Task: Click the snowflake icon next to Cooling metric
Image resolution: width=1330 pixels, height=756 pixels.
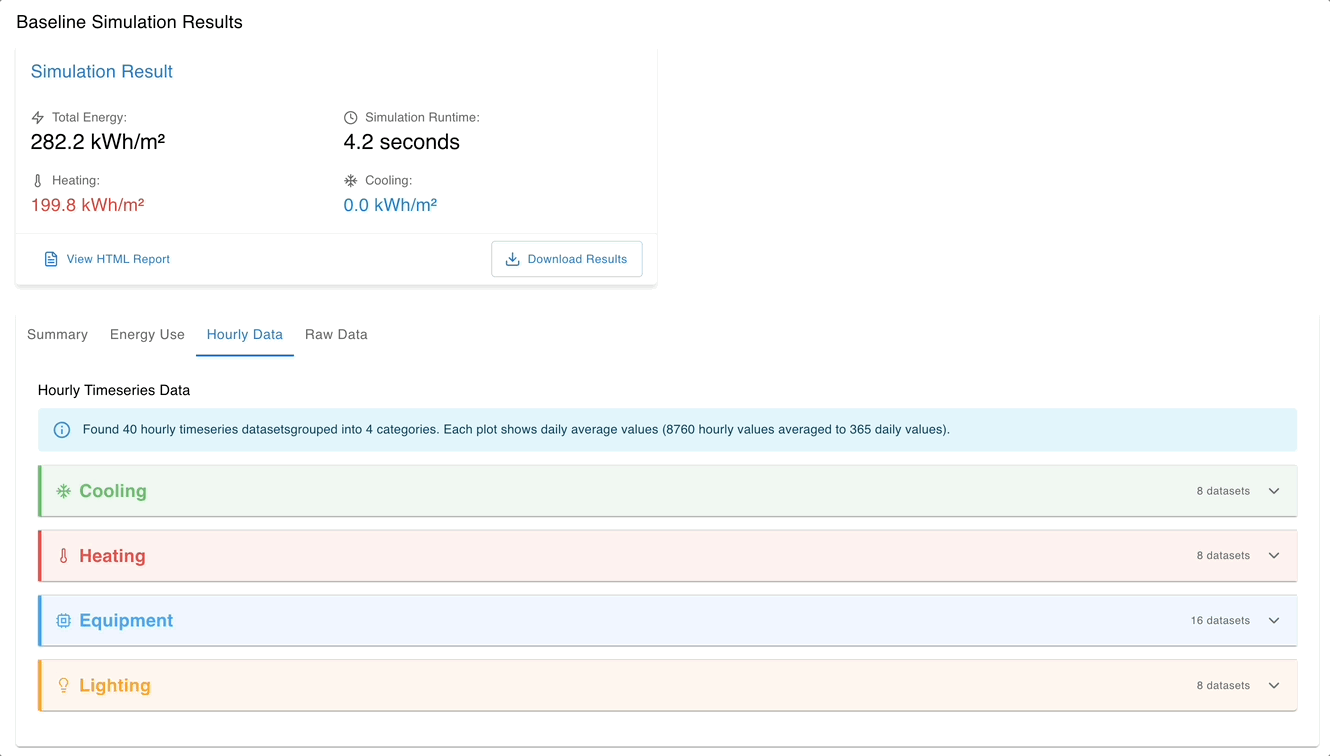Action: tap(350, 181)
